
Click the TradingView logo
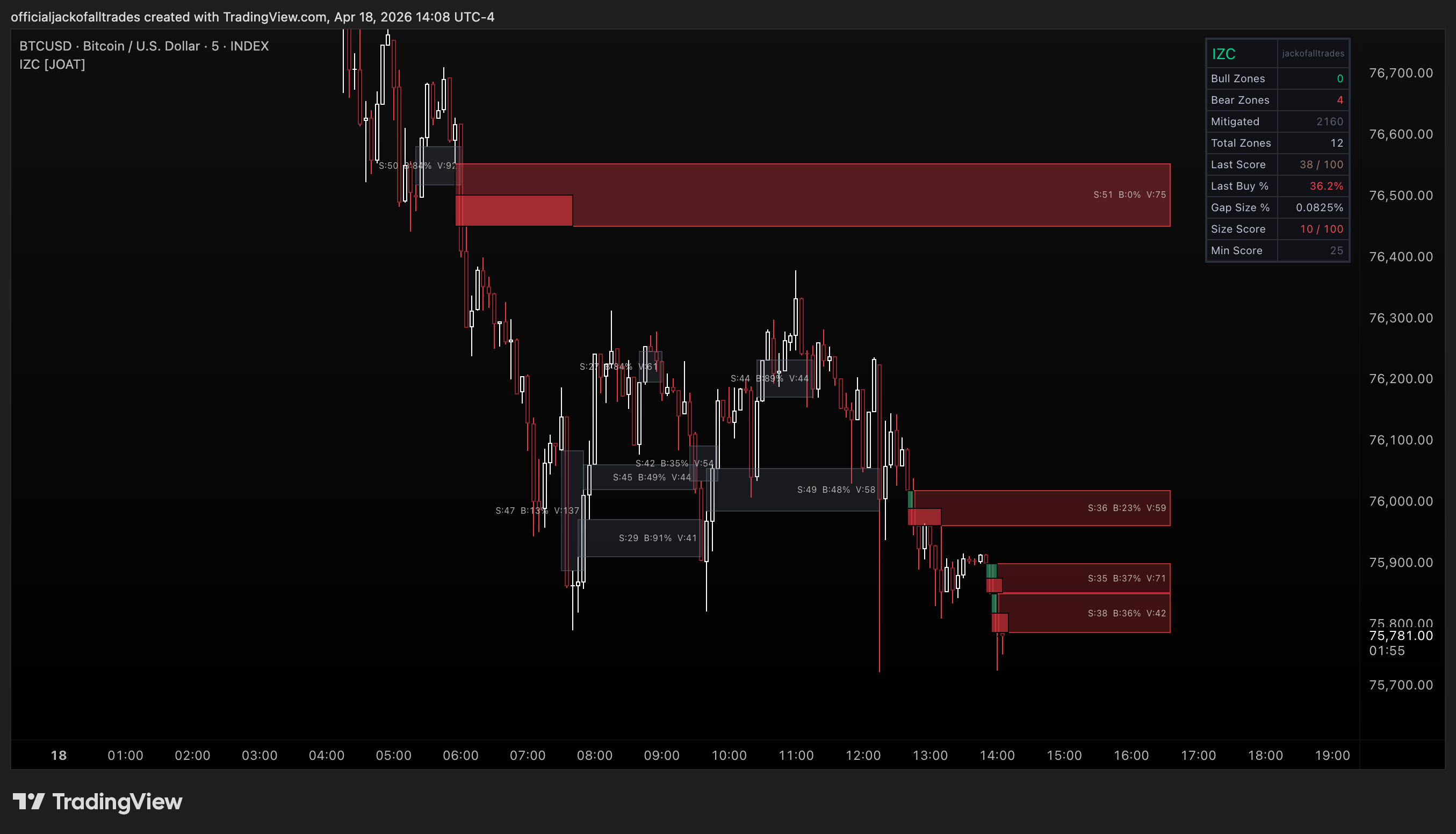(97, 801)
